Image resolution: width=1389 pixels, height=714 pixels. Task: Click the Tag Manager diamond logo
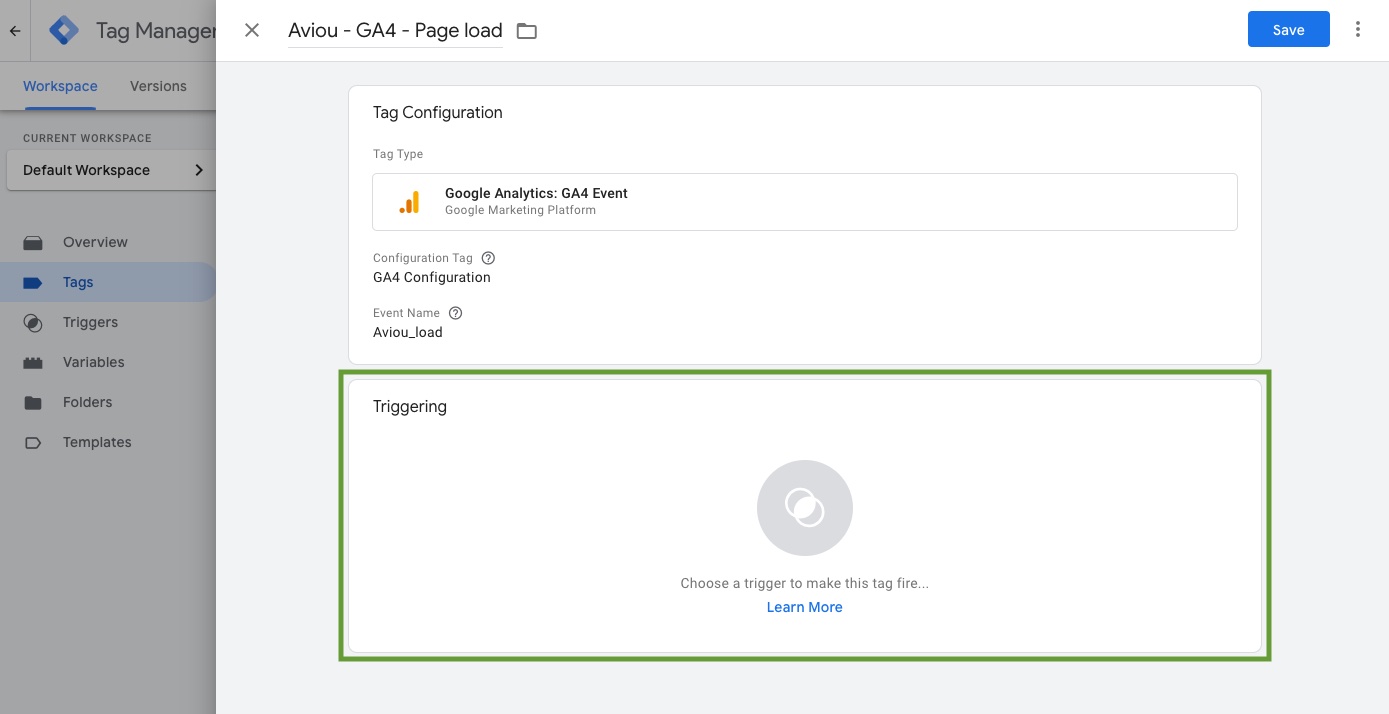tap(64, 31)
